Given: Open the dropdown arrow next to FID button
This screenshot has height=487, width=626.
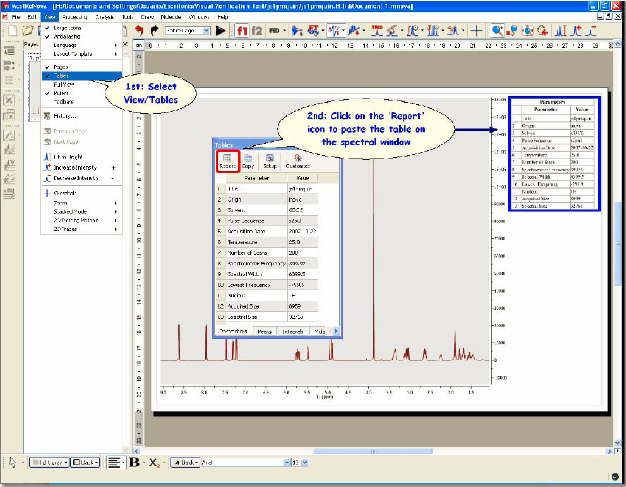Looking at the screenshot, I should point(284,31).
